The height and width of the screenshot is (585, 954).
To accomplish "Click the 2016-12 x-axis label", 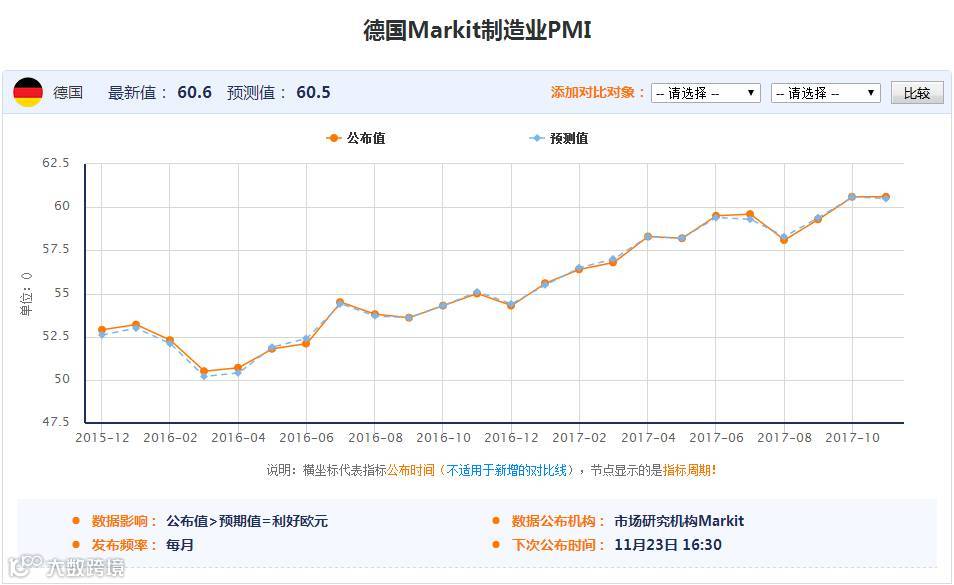I will pyautogui.click(x=511, y=438).
